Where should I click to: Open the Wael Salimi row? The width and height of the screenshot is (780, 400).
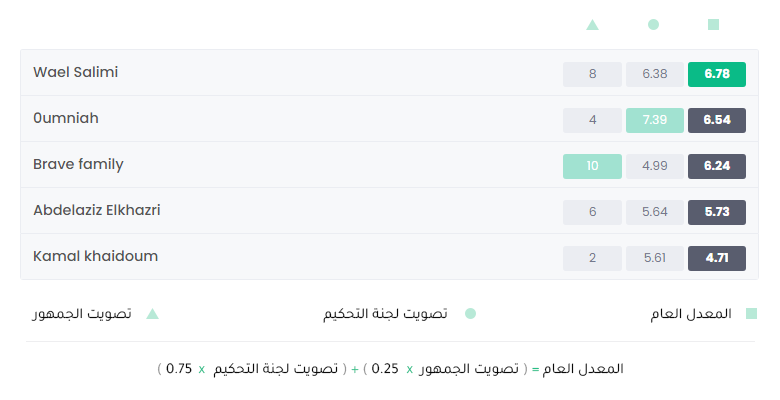(x=390, y=73)
